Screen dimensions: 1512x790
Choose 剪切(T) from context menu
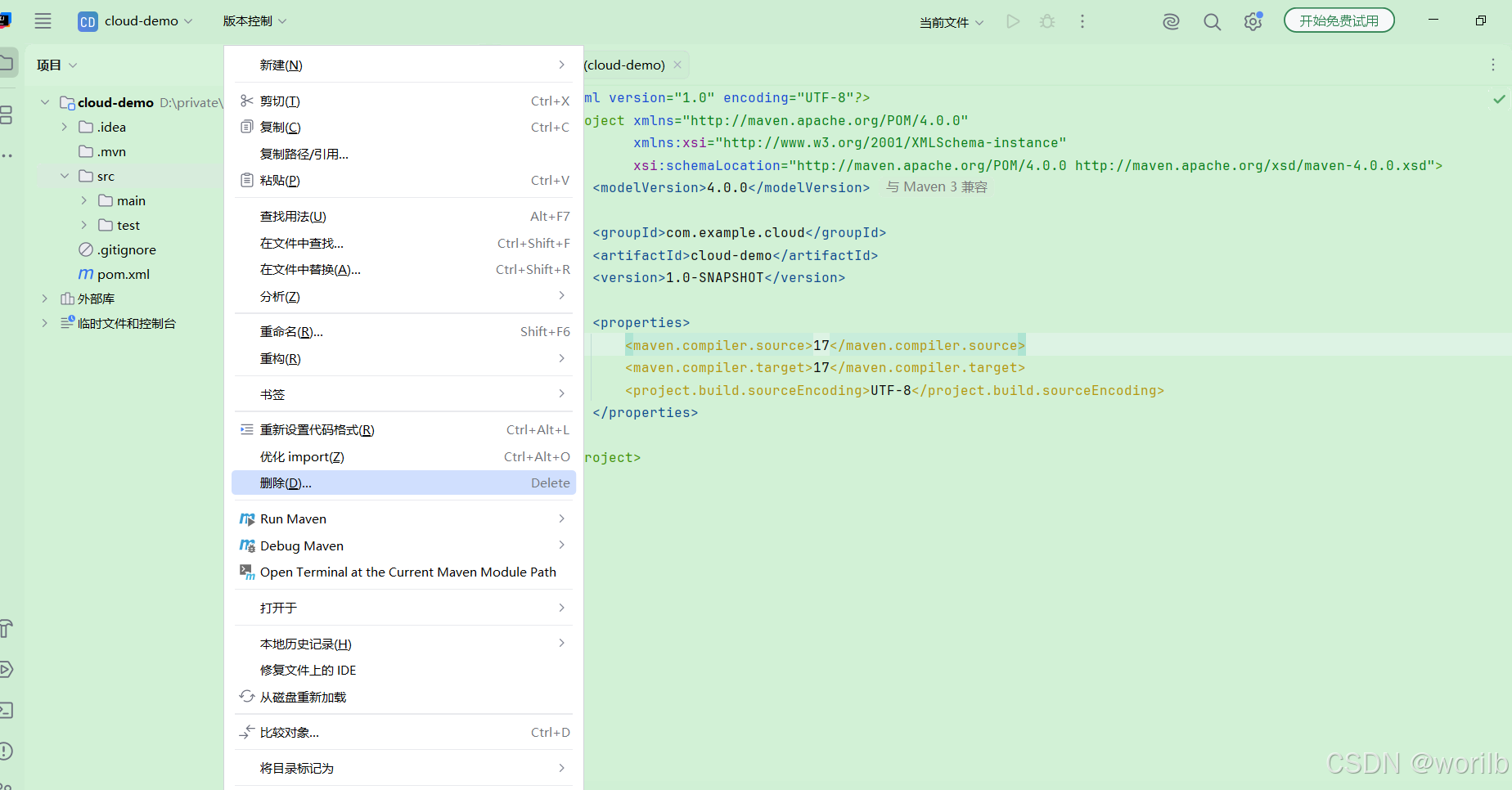click(x=404, y=101)
